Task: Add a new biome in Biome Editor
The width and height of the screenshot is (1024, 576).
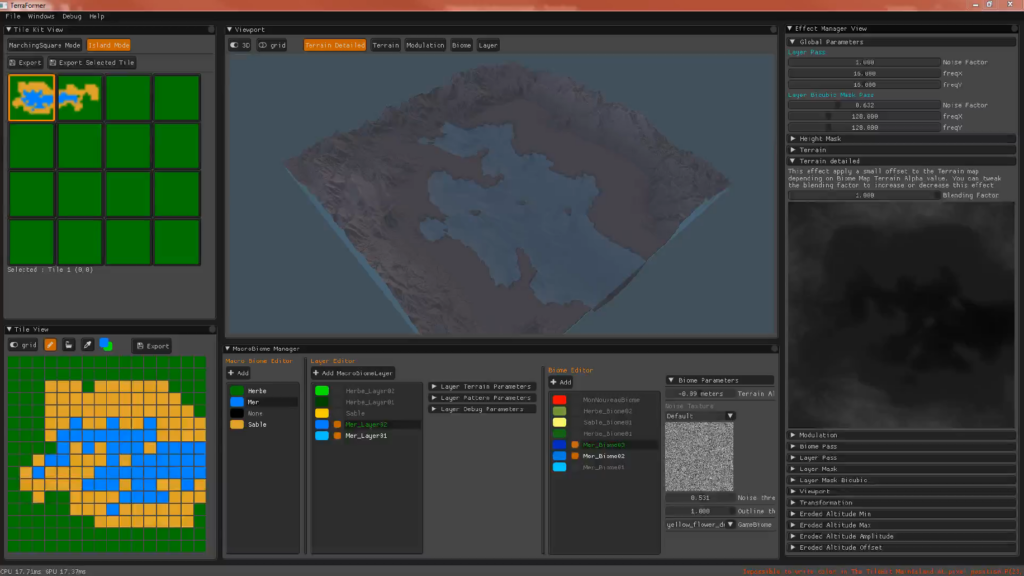Action: point(560,382)
